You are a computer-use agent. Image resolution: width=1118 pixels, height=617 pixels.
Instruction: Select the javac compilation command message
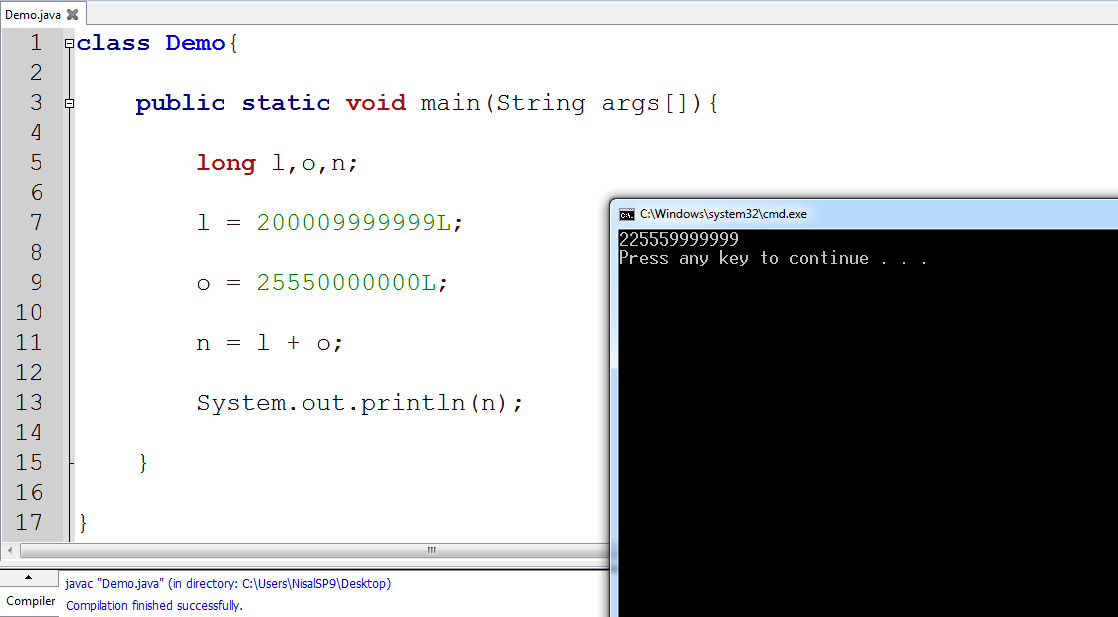(x=226, y=583)
